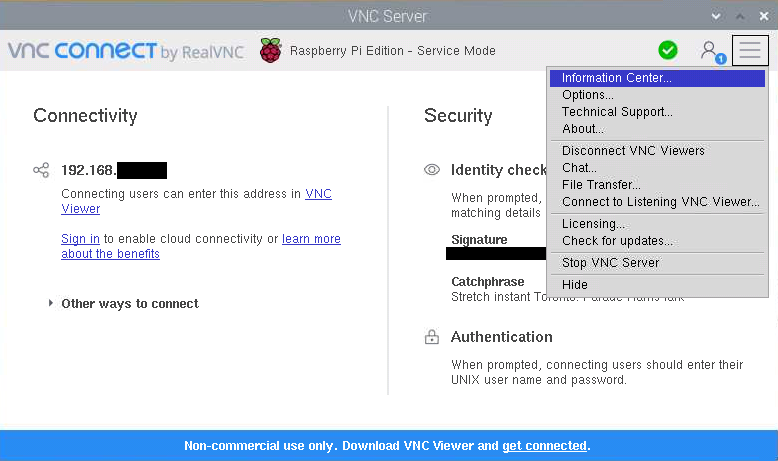Click the Raspberry Pi logo icon
This screenshot has width=778, height=461.
click(270, 51)
